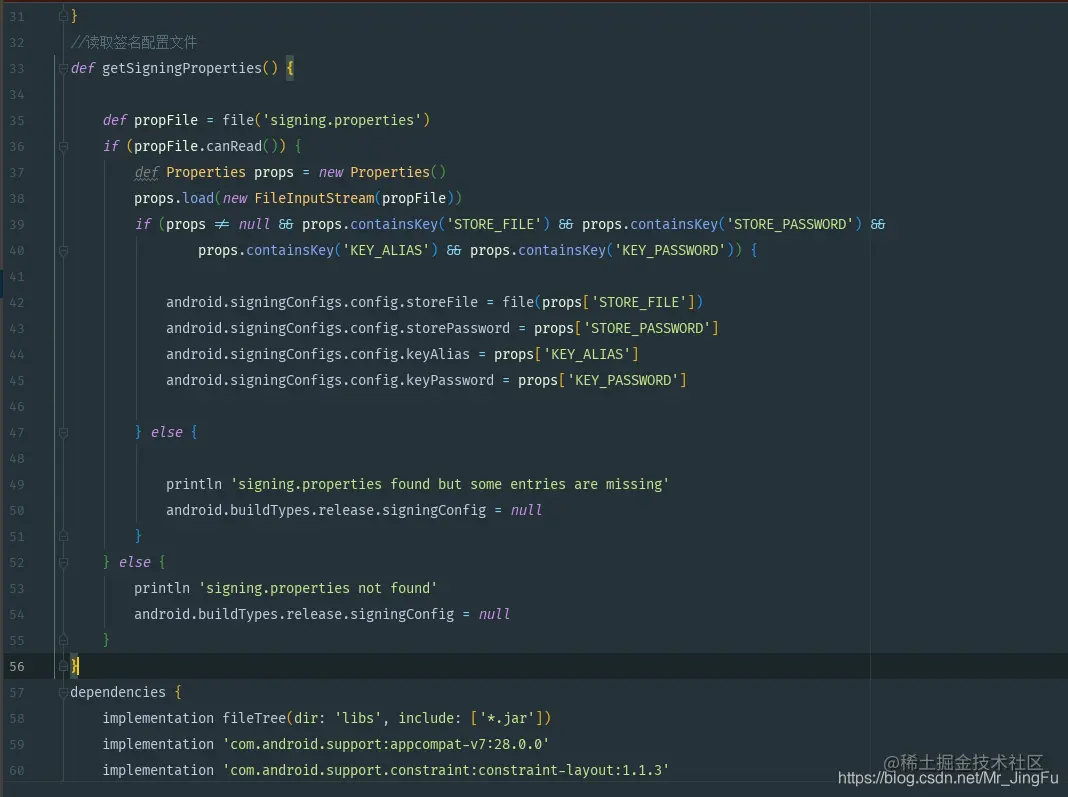Click line number 33 in the gutter
Screen dimensions: 1068x797
tap(17, 69)
